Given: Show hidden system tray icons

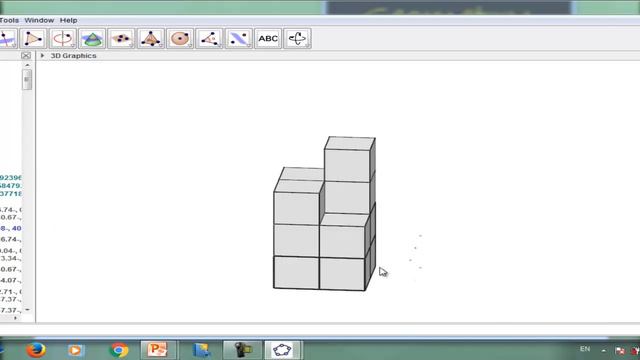Looking at the screenshot, I should pos(604,350).
